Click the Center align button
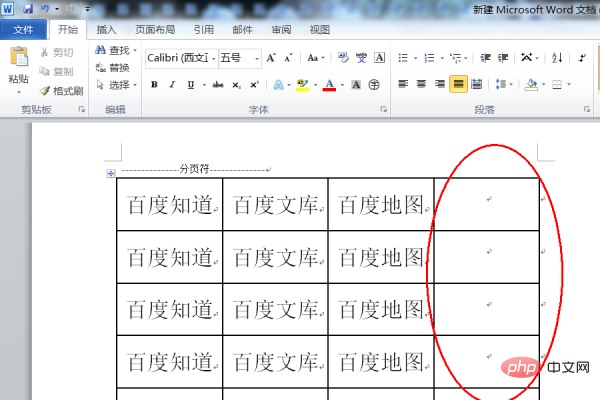 click(x=421, y=84)
